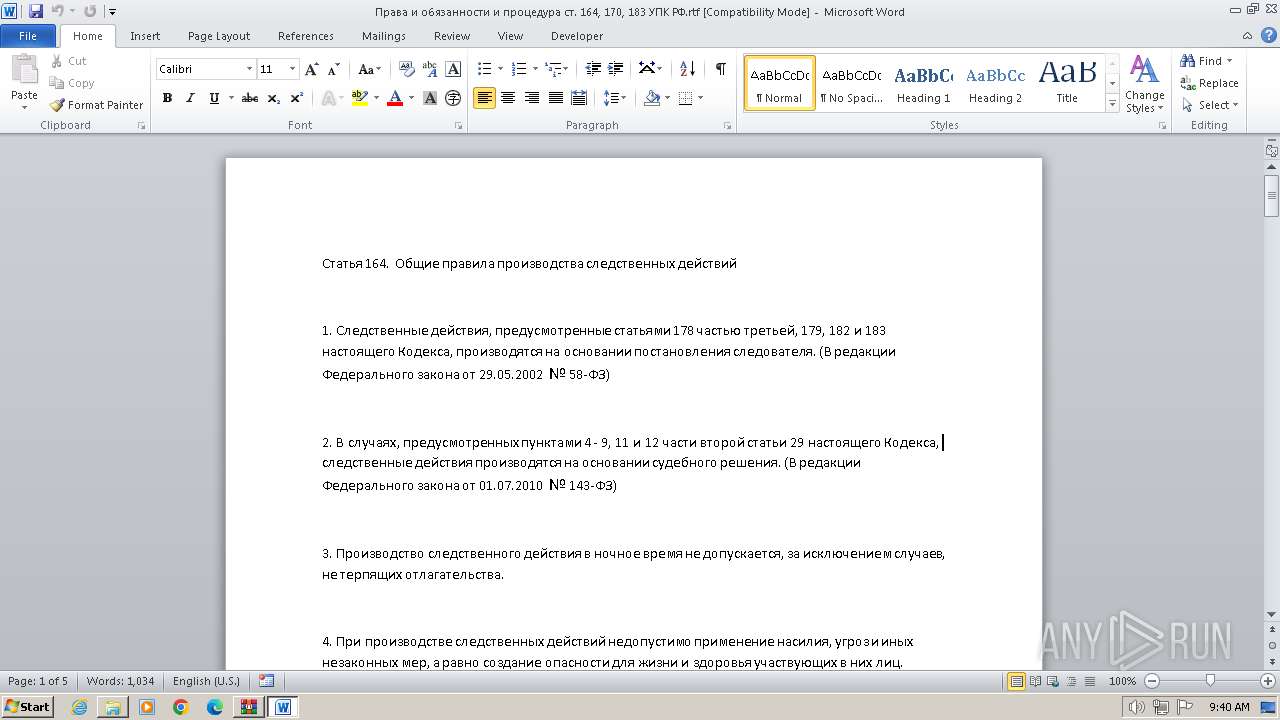1280x720 pixels.
Task: Open Change Case dropdown
Action: 369,69
